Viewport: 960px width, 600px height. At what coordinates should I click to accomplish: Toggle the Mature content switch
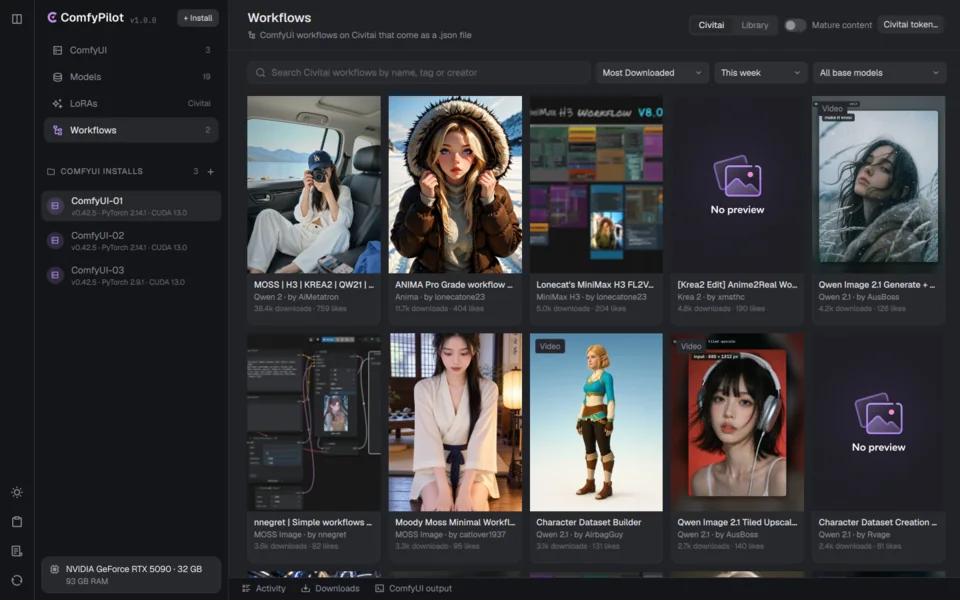point(795,25)
